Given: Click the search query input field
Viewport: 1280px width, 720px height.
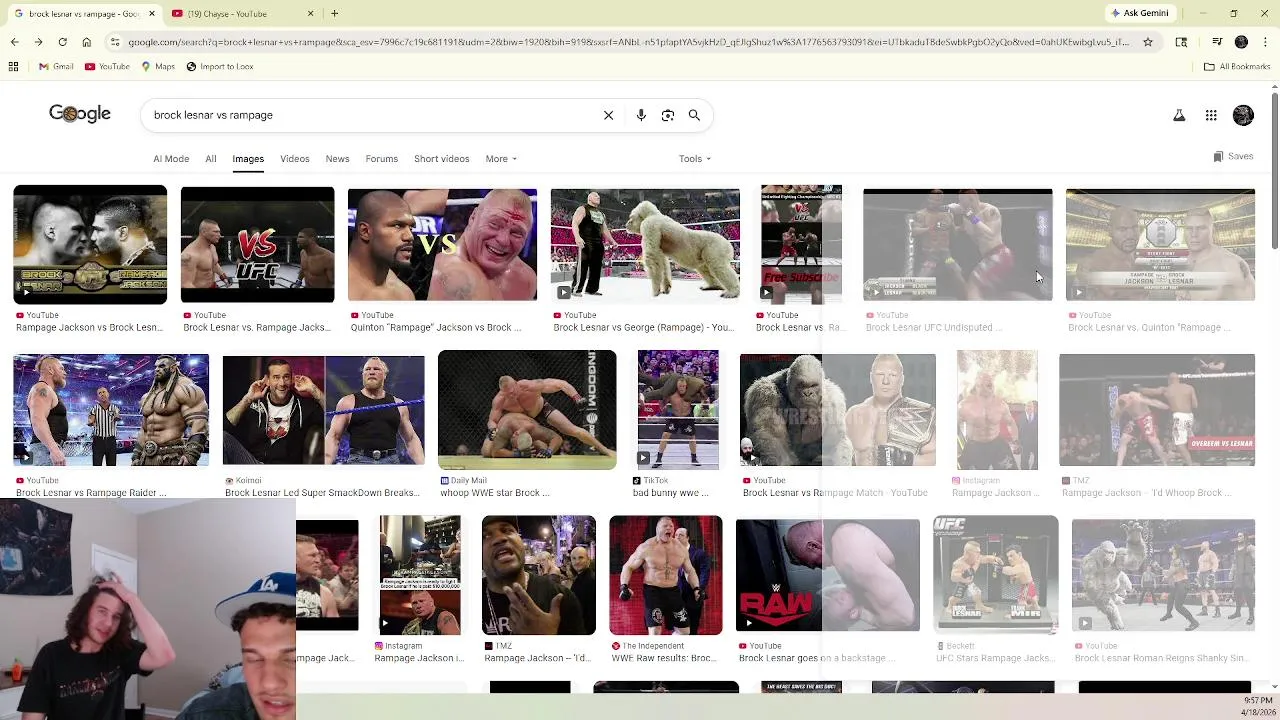Looking at the screenshot, I should pos(370,115).
